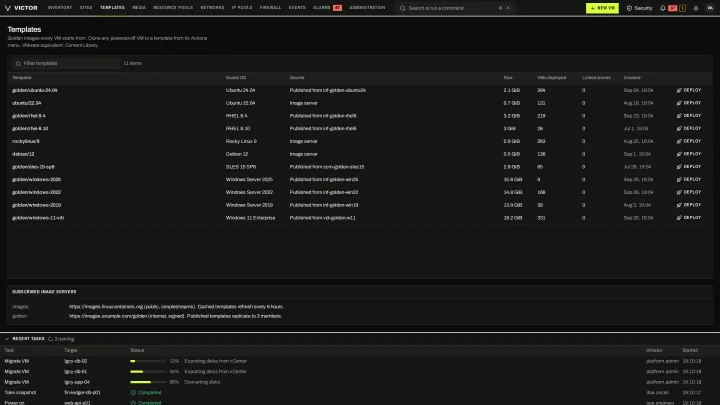Click the yellow warning count badge

(x=682, y=8)
